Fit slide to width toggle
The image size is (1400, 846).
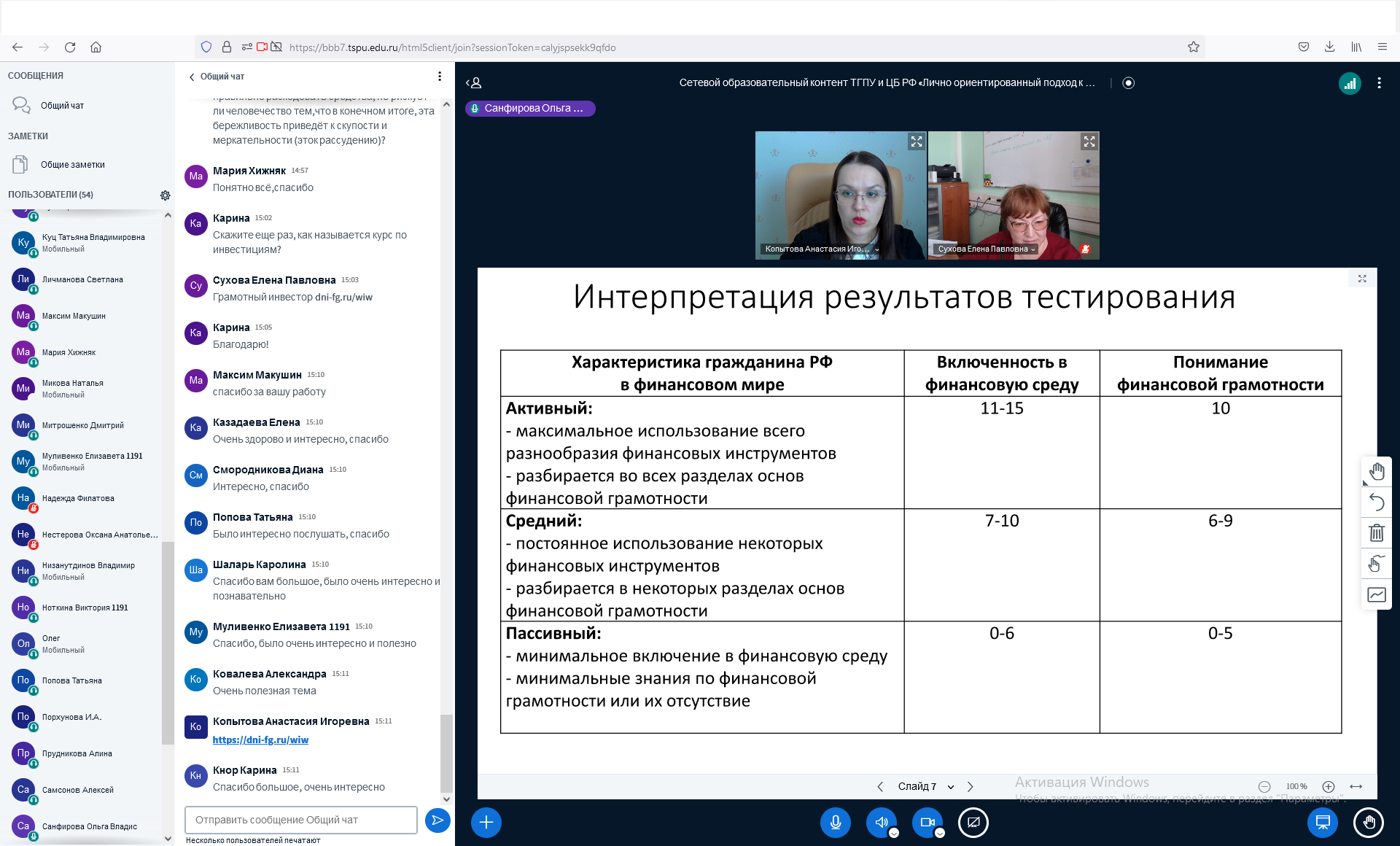click(1356, 786)
